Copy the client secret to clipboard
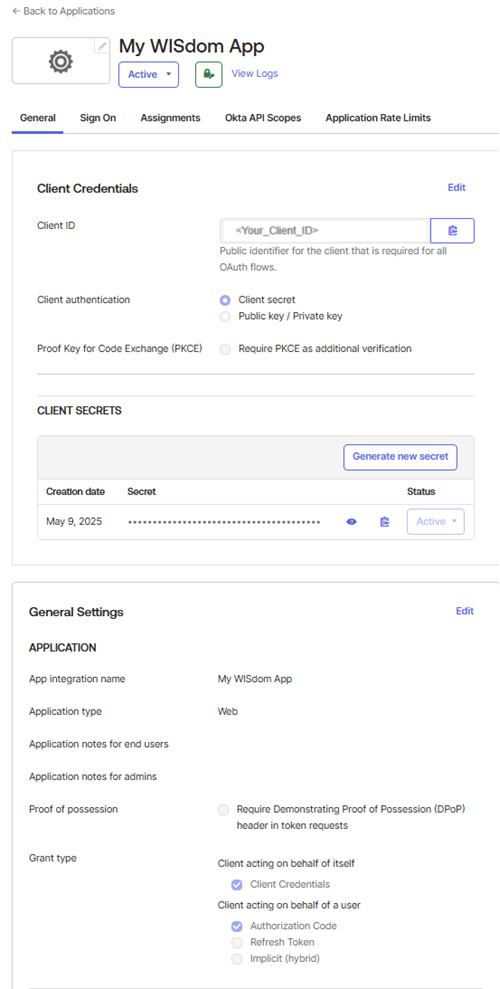This screenshot has width=500, height=989. [x=384, y=522]
